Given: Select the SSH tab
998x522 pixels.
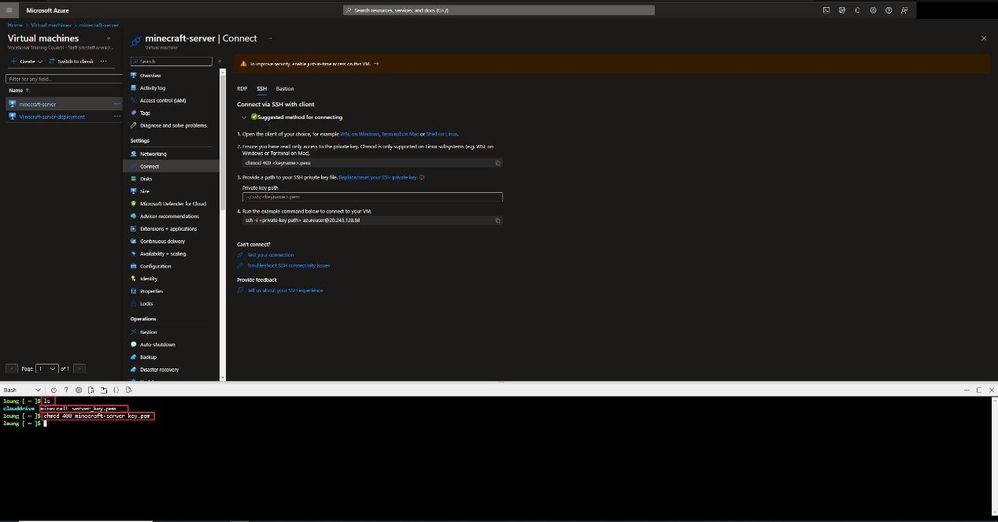Looking at the screenshot, I should [x=262, y=88].
